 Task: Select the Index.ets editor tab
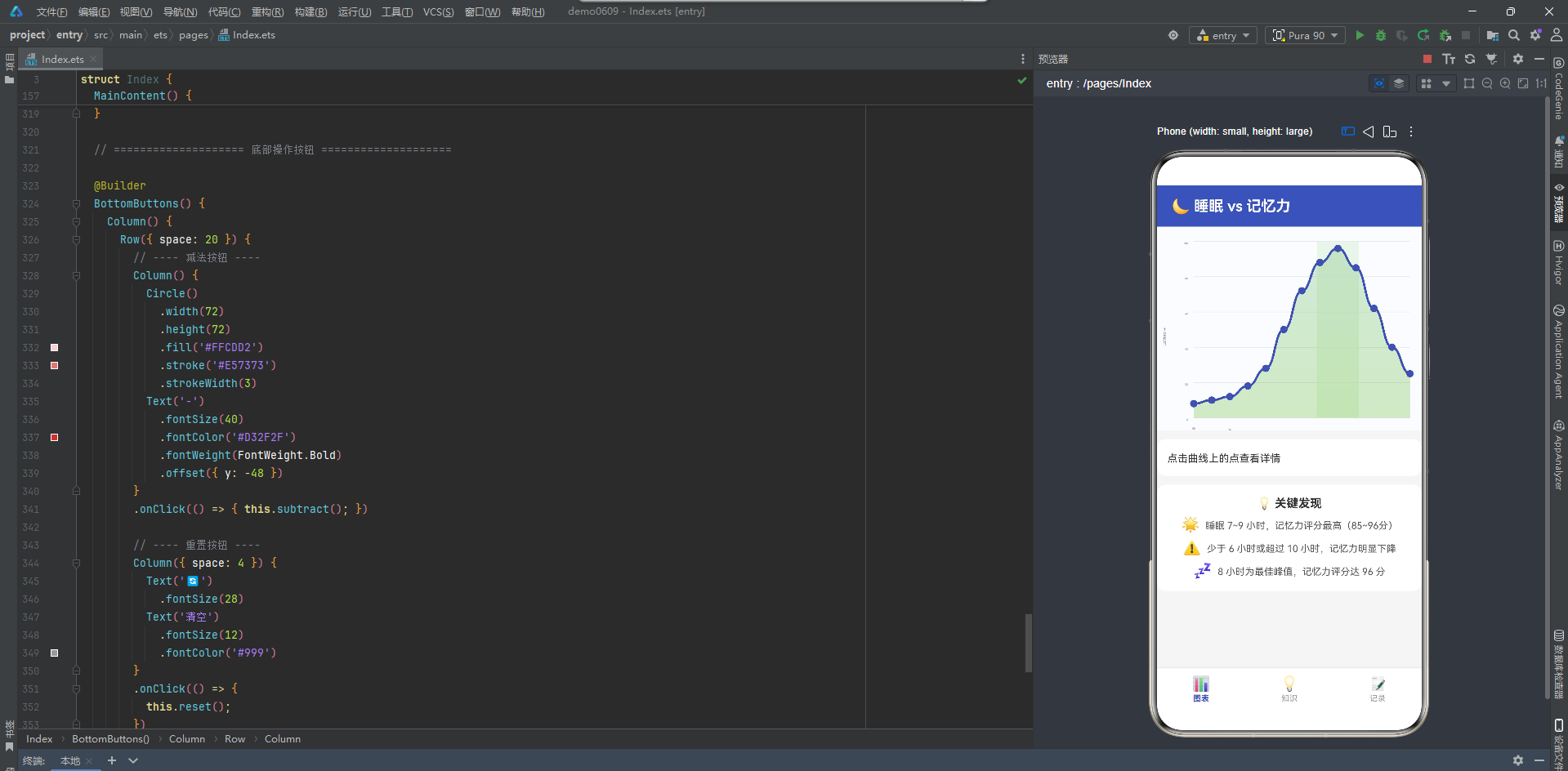[62, 59]
